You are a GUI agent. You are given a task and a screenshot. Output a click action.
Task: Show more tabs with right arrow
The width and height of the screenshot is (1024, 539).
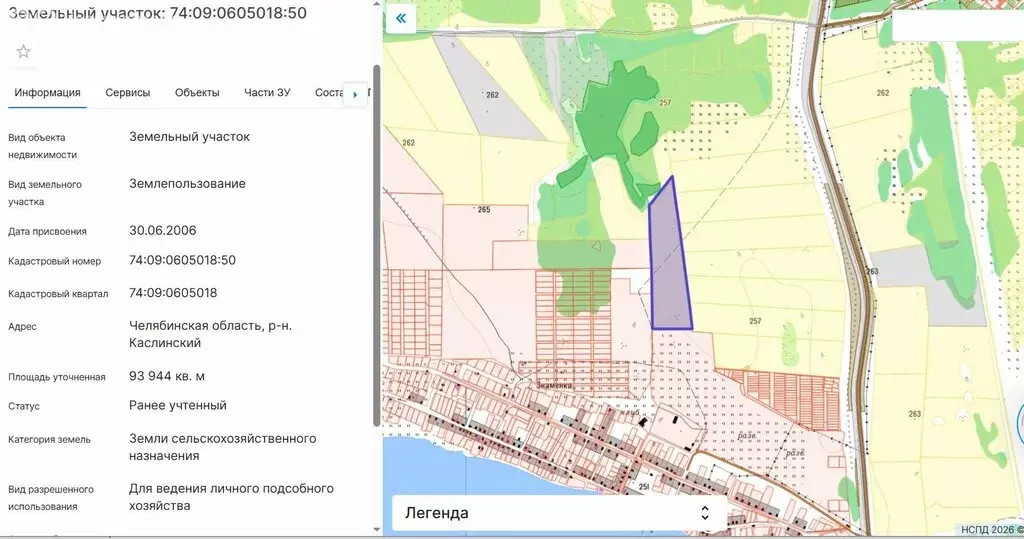pos(355,95)
